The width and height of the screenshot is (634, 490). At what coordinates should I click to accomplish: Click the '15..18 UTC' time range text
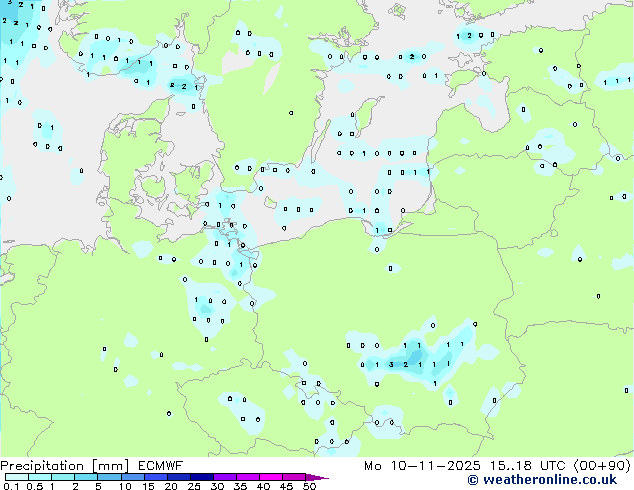click(x=527, y=466)
